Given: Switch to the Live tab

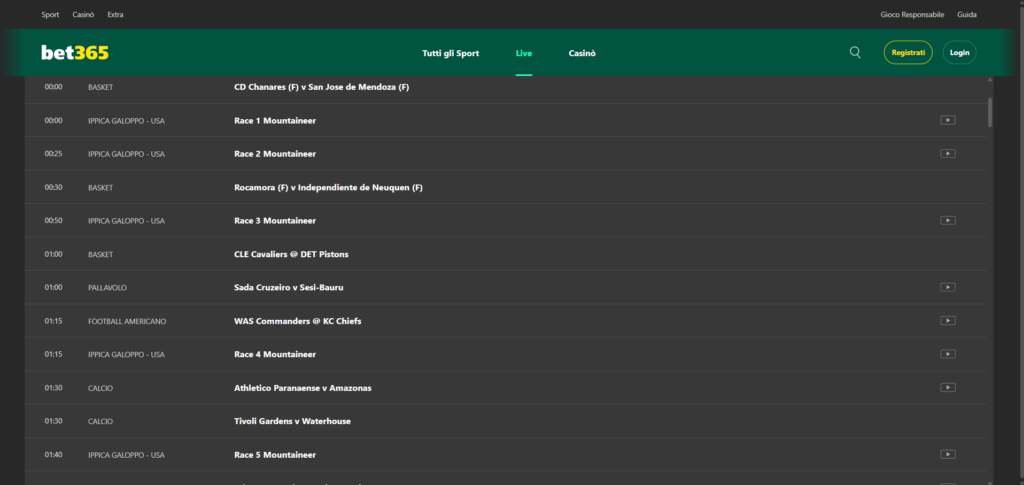Looking at the screenshot, I should pyautogui.click(x=523, y=53).
